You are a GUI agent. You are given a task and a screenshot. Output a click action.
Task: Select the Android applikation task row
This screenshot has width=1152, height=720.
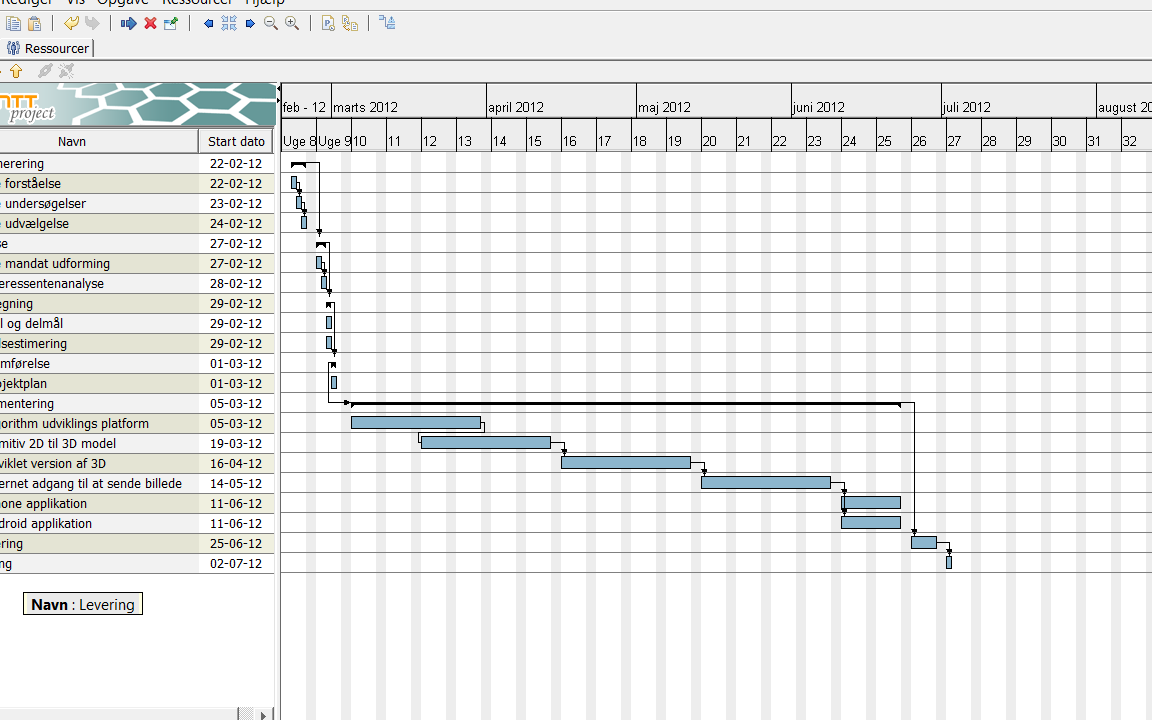pos(137,524)
